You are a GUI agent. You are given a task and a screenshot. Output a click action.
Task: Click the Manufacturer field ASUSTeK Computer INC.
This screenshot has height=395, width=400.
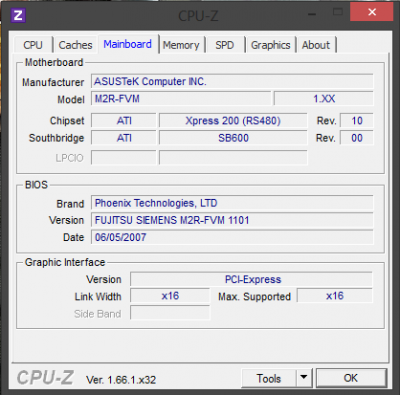tap(232, 82)
